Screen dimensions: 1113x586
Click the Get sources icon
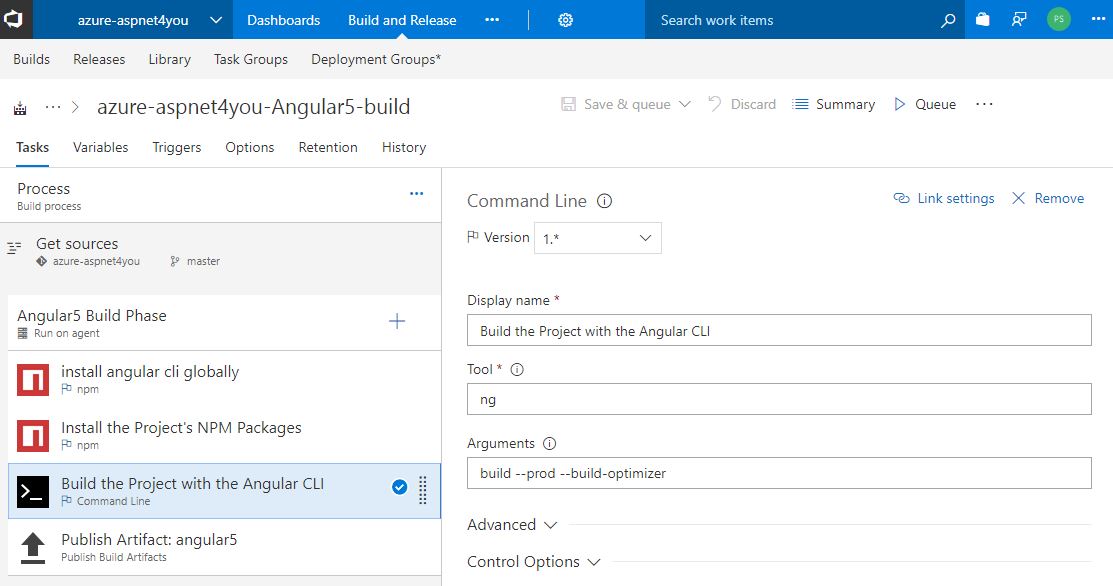(13, 248)
